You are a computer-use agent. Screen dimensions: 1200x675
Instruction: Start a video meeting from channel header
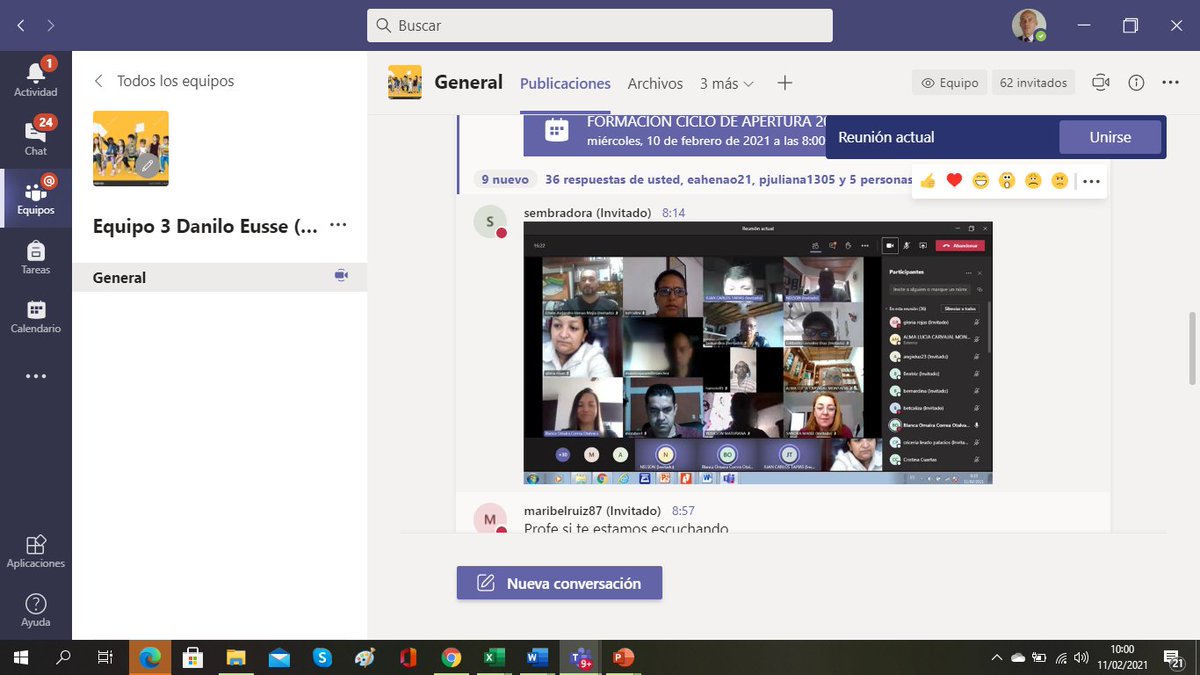[1101, 83]
